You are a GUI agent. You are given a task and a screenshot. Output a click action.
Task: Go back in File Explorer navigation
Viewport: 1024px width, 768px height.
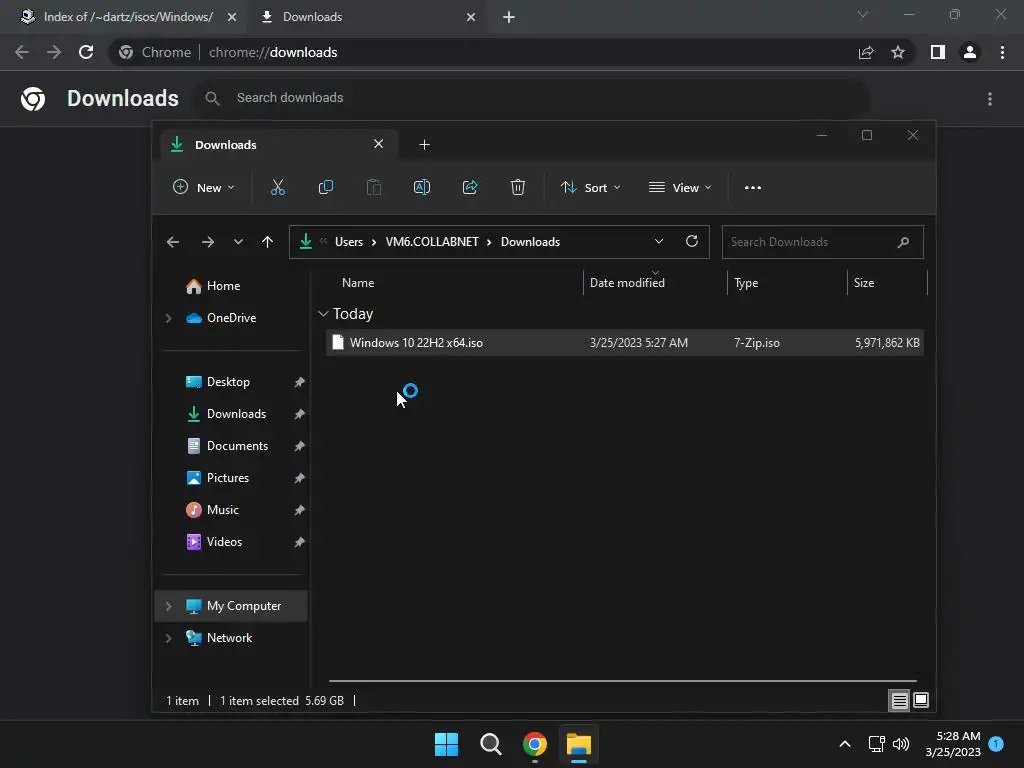(172, 242)
